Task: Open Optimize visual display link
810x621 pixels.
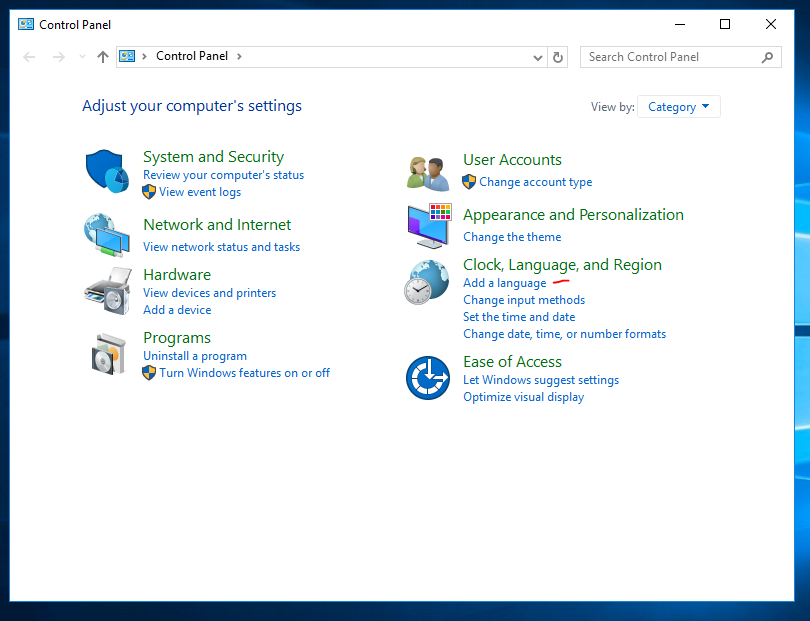Action: 524,397
